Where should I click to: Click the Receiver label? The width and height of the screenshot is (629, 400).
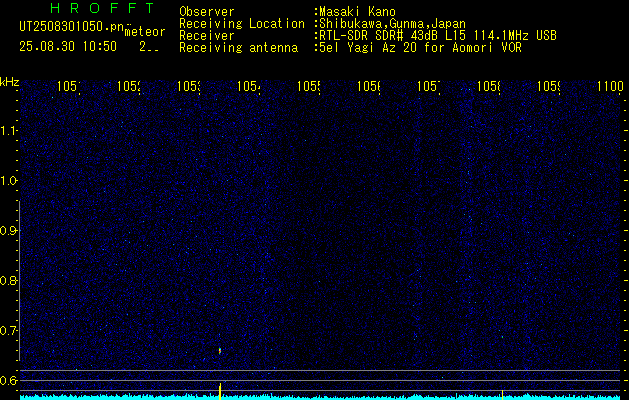click(207, 36)
